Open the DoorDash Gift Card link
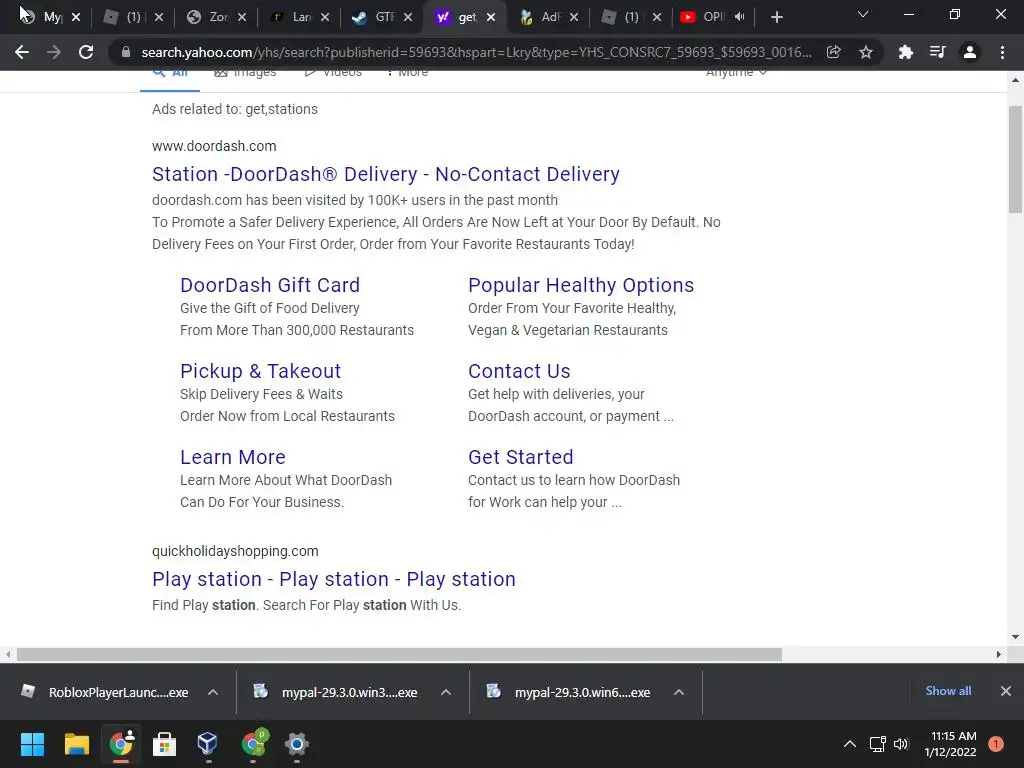1024x768 pixels. tap(270, 285)
